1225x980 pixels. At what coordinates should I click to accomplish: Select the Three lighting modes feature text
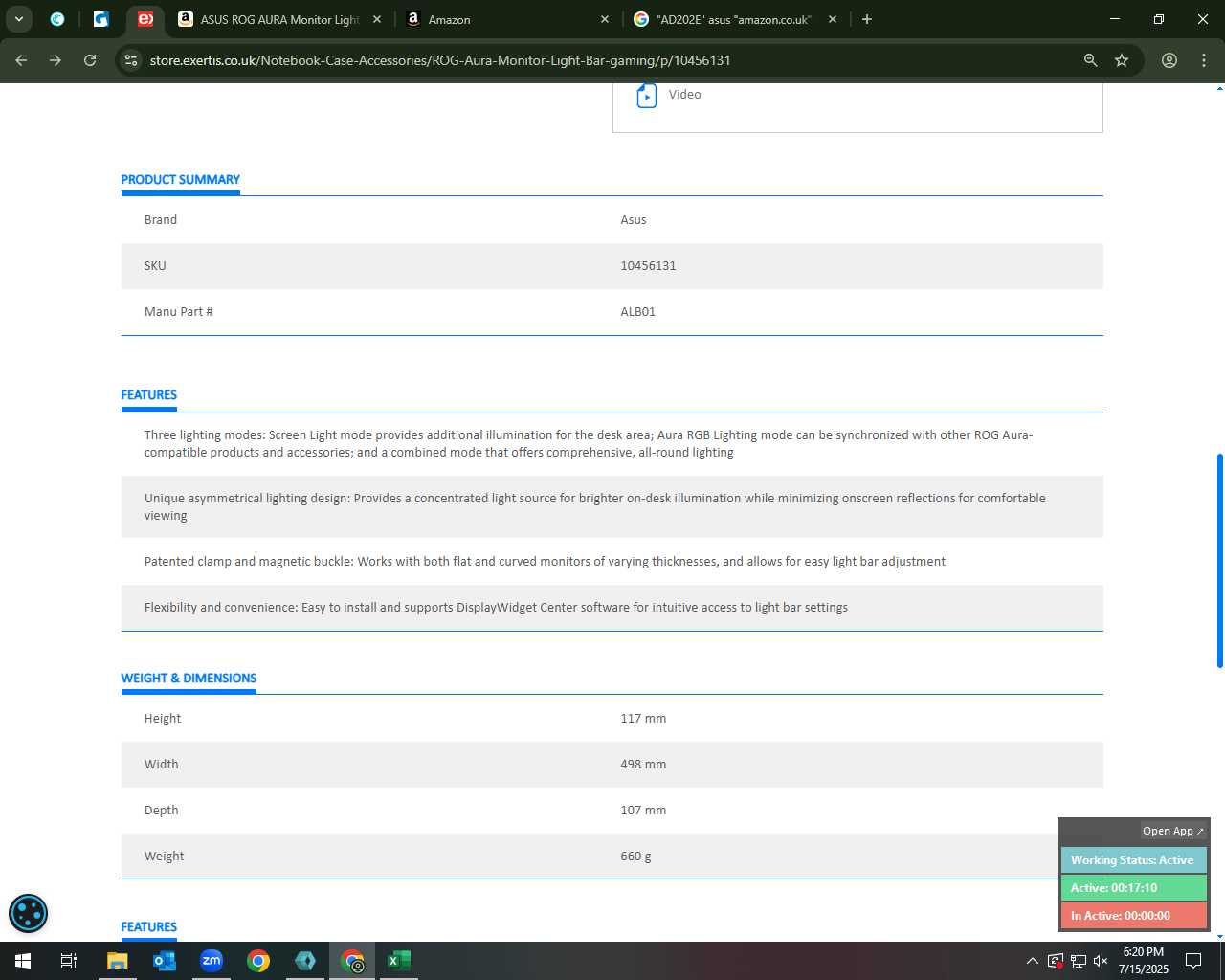tap(589, 443)
